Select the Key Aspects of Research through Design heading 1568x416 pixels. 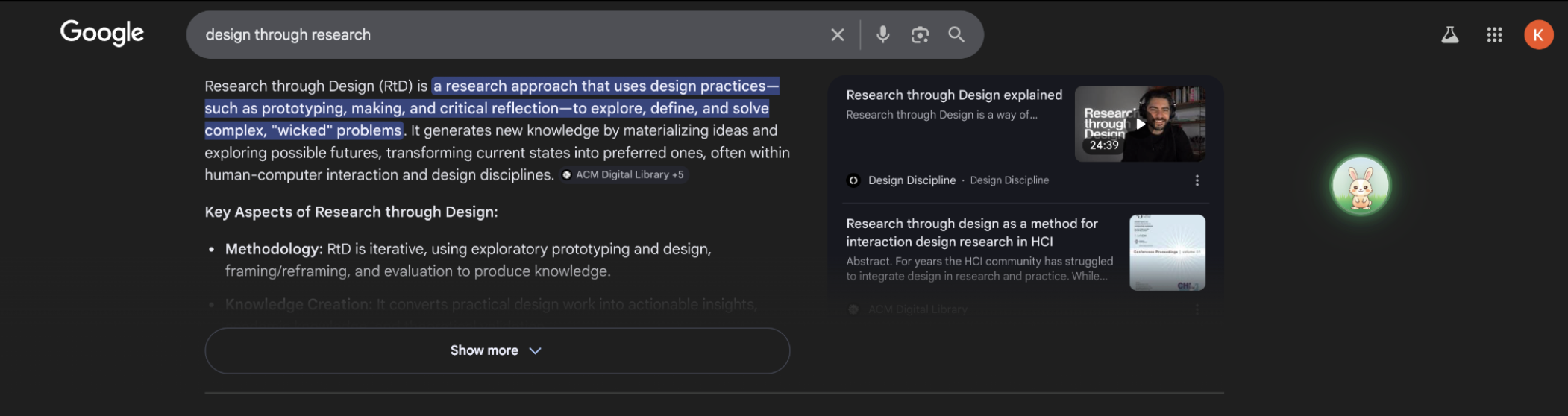click(x=351, y=212)
